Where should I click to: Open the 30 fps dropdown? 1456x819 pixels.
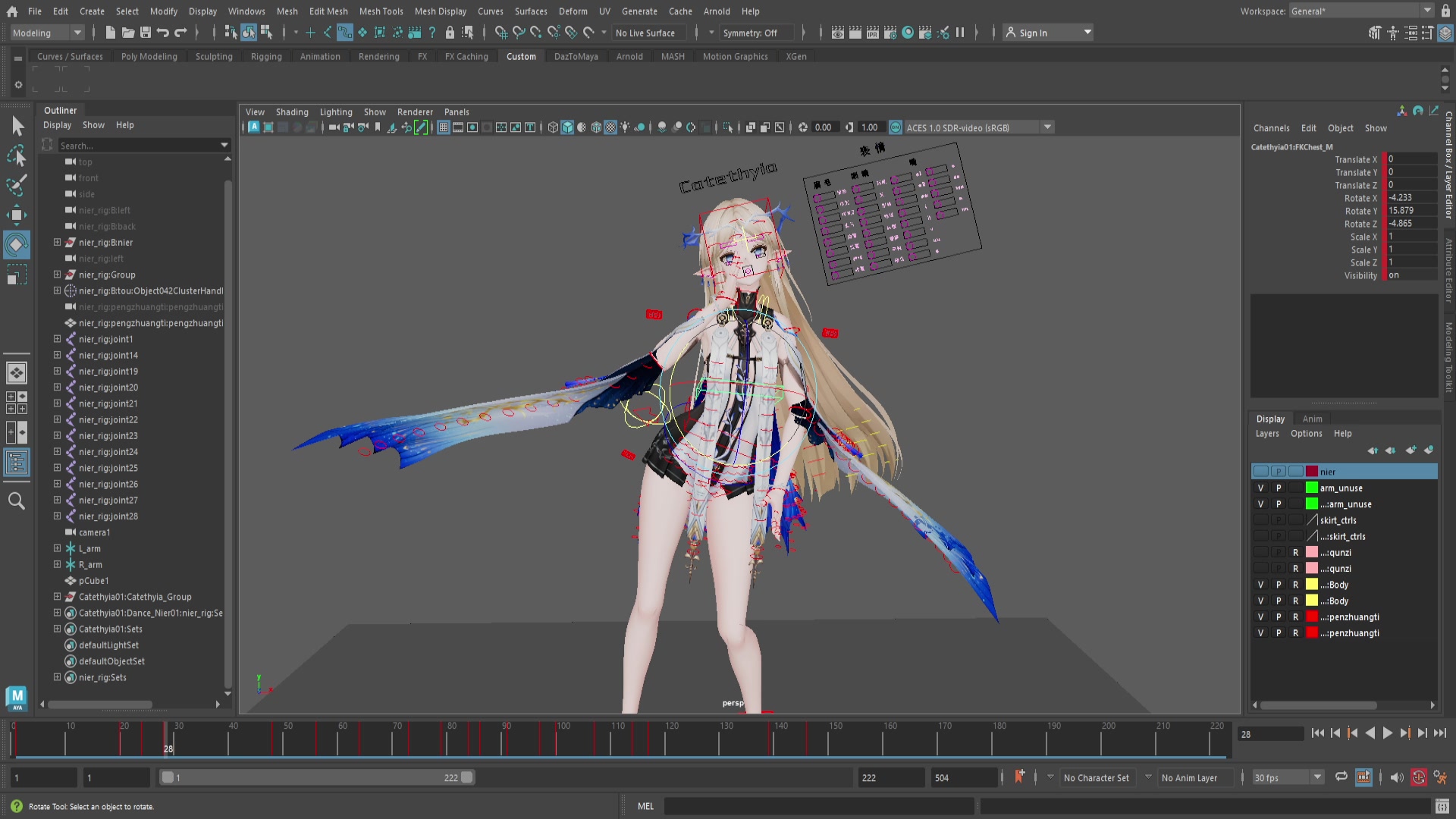pyautogui.click(x=1288, y=777)
